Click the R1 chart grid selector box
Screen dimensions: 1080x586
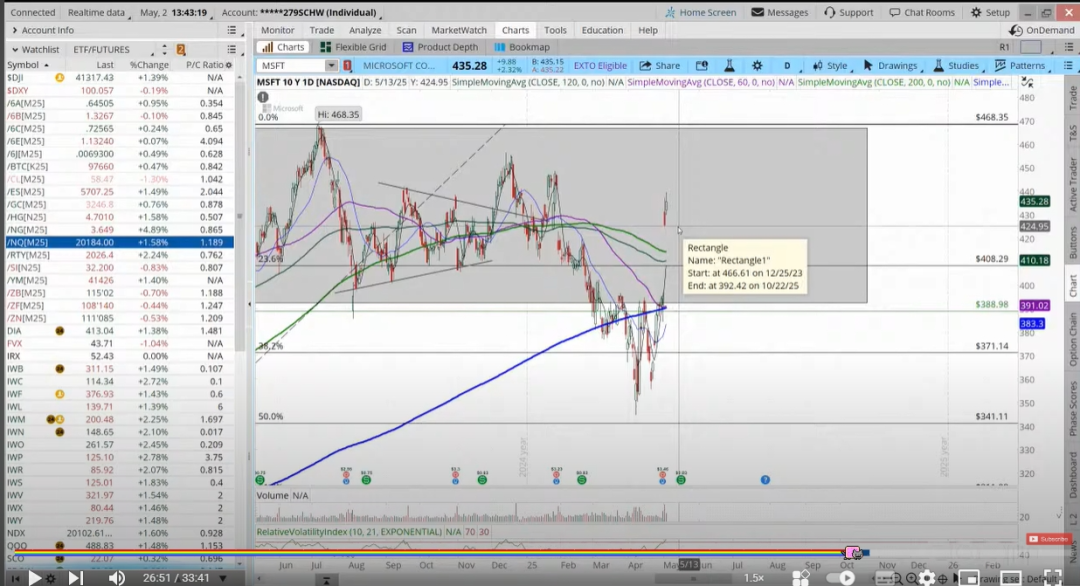tap(1030, 47)
